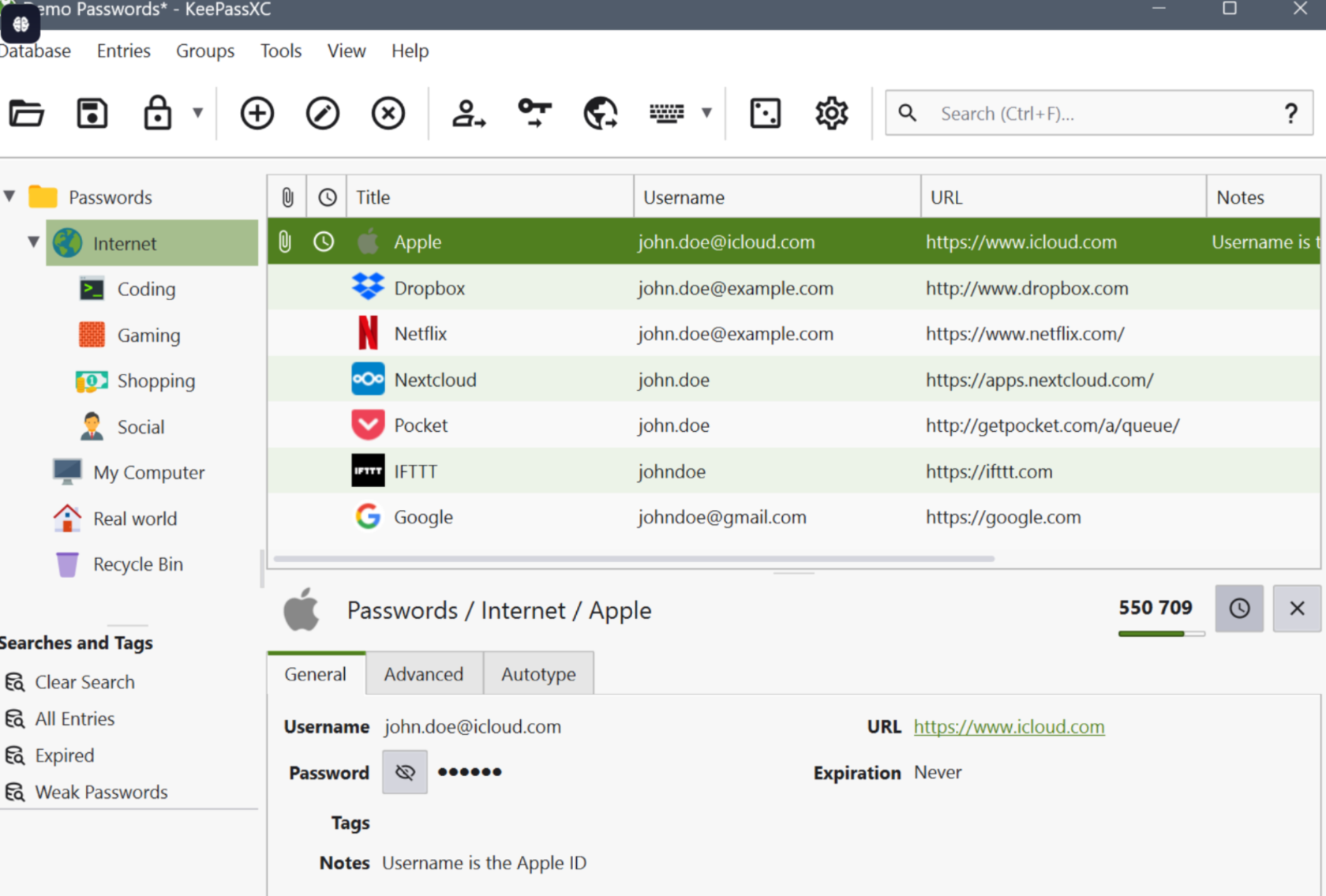
Task: Switch to the Autotype tab
Action: [x=538, y=674]
